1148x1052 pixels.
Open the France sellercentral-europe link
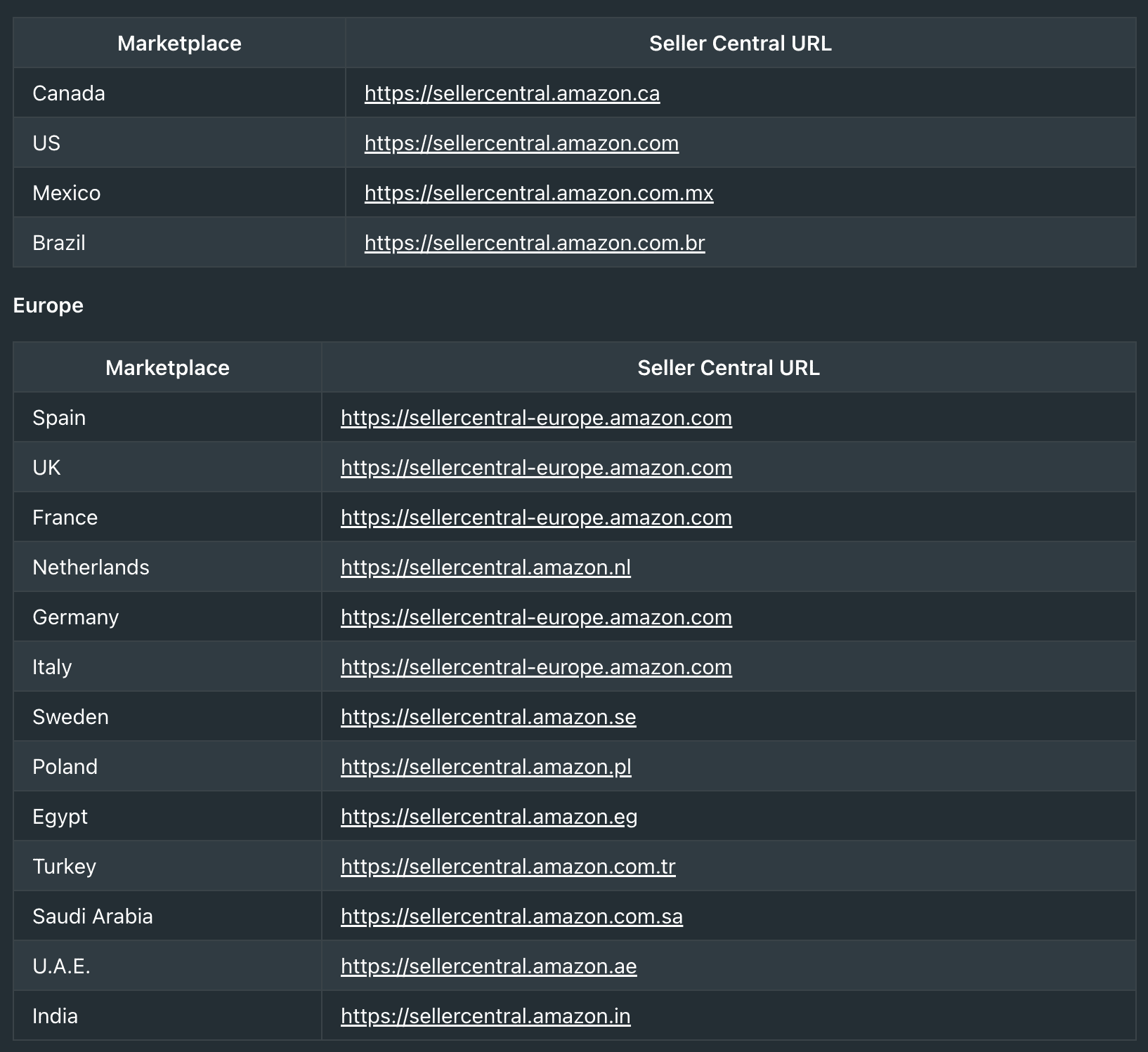pyautogui.click(x=536, y=518)
